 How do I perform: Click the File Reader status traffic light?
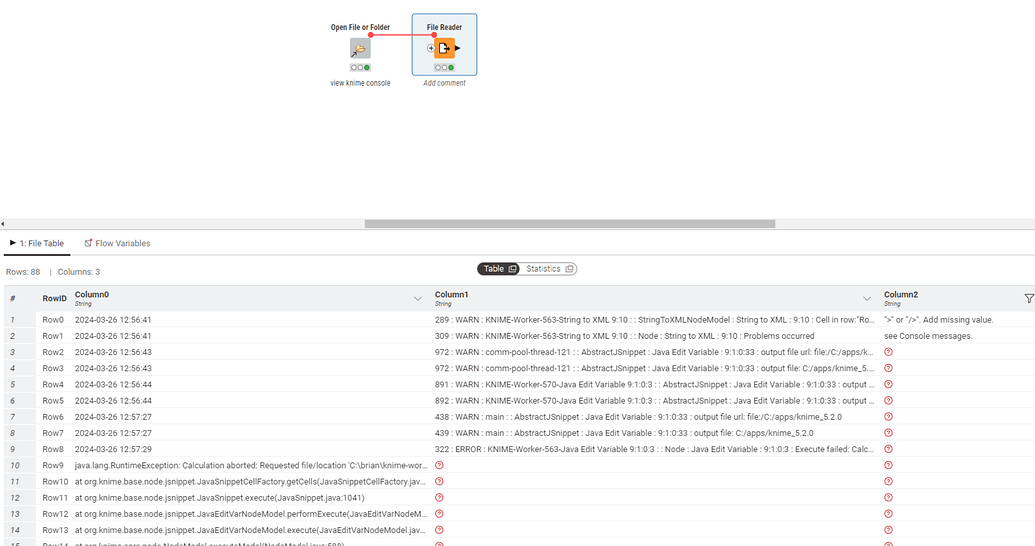click(x=444, y=68)
